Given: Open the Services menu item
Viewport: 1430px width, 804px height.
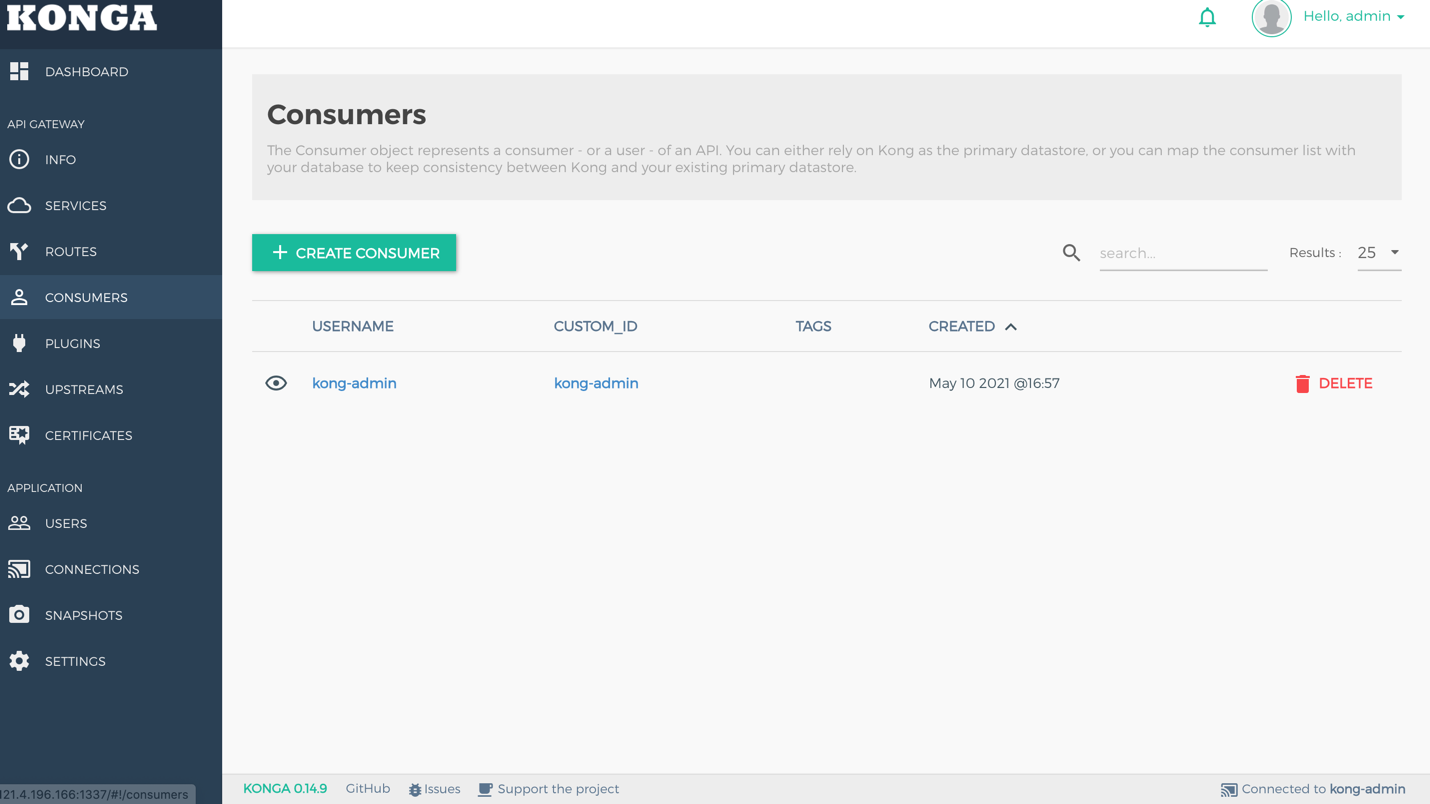Looking at the screenshot, I should (x=111, y=206).
